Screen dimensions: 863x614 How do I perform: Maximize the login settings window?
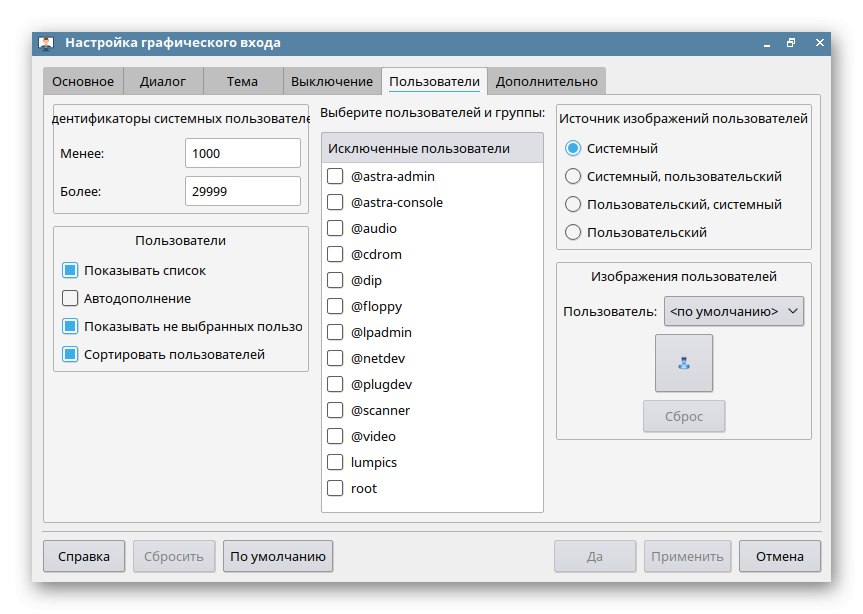790,43
